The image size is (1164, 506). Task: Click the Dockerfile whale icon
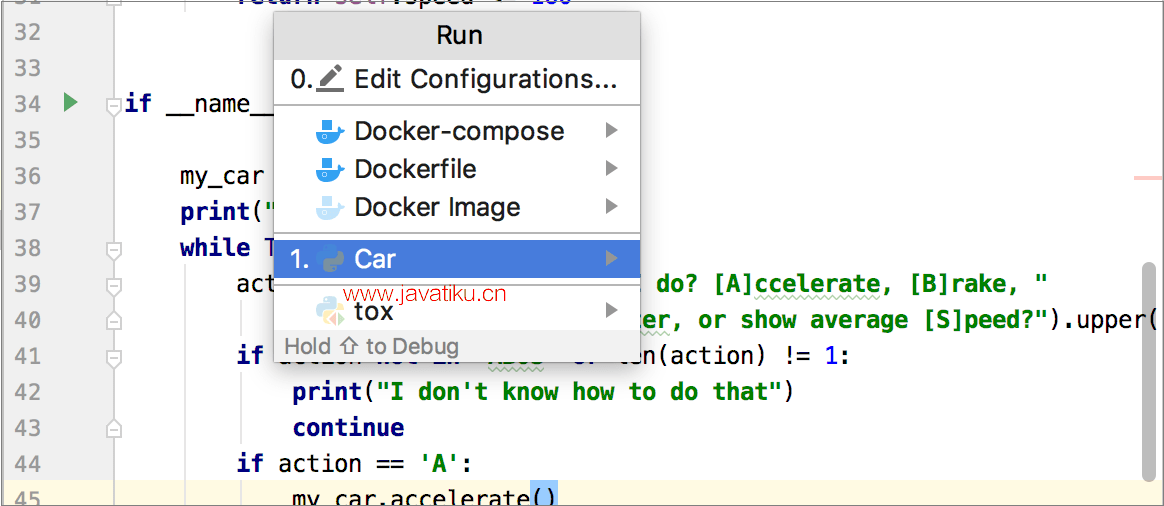pos(330,169)
